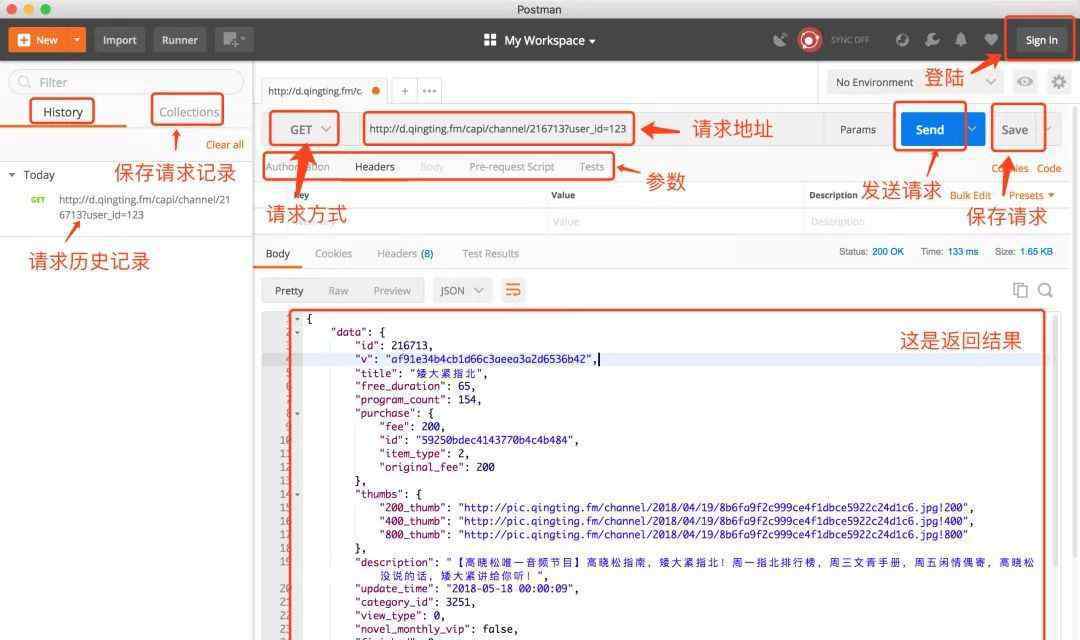Click the workspace grid icon

tap(490, 40)
